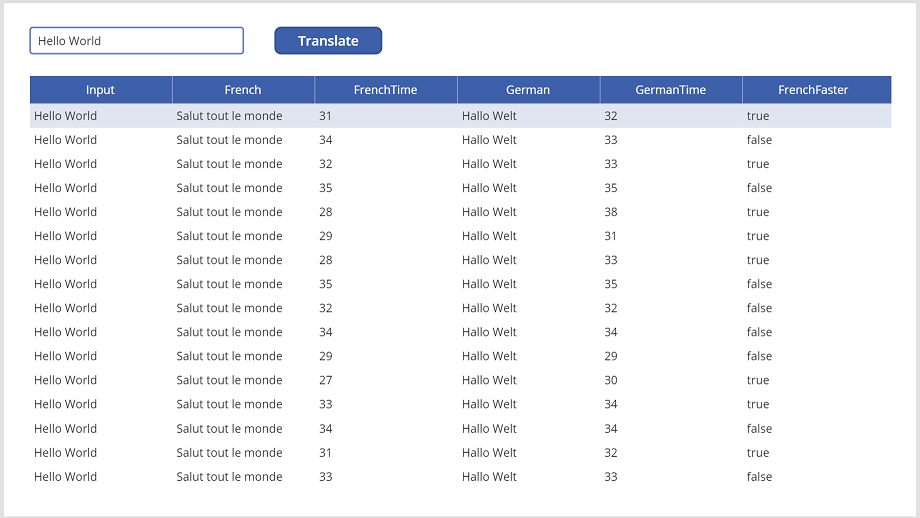Image resolution: width=920 pixels, height=518 pixels.
Task: Click the Translate button
Action: click(x=328, y=41)
